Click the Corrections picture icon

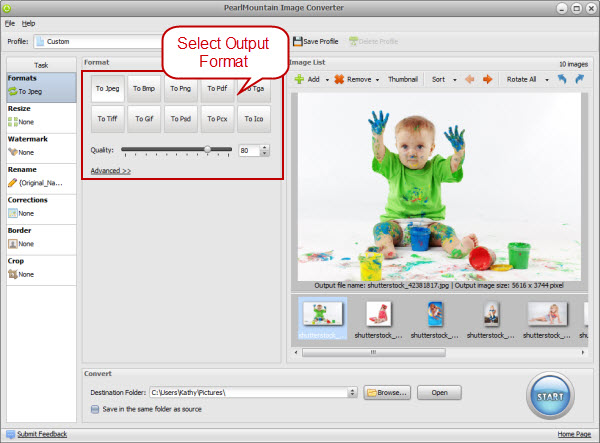pyautogui.click(x=13, y=213)
